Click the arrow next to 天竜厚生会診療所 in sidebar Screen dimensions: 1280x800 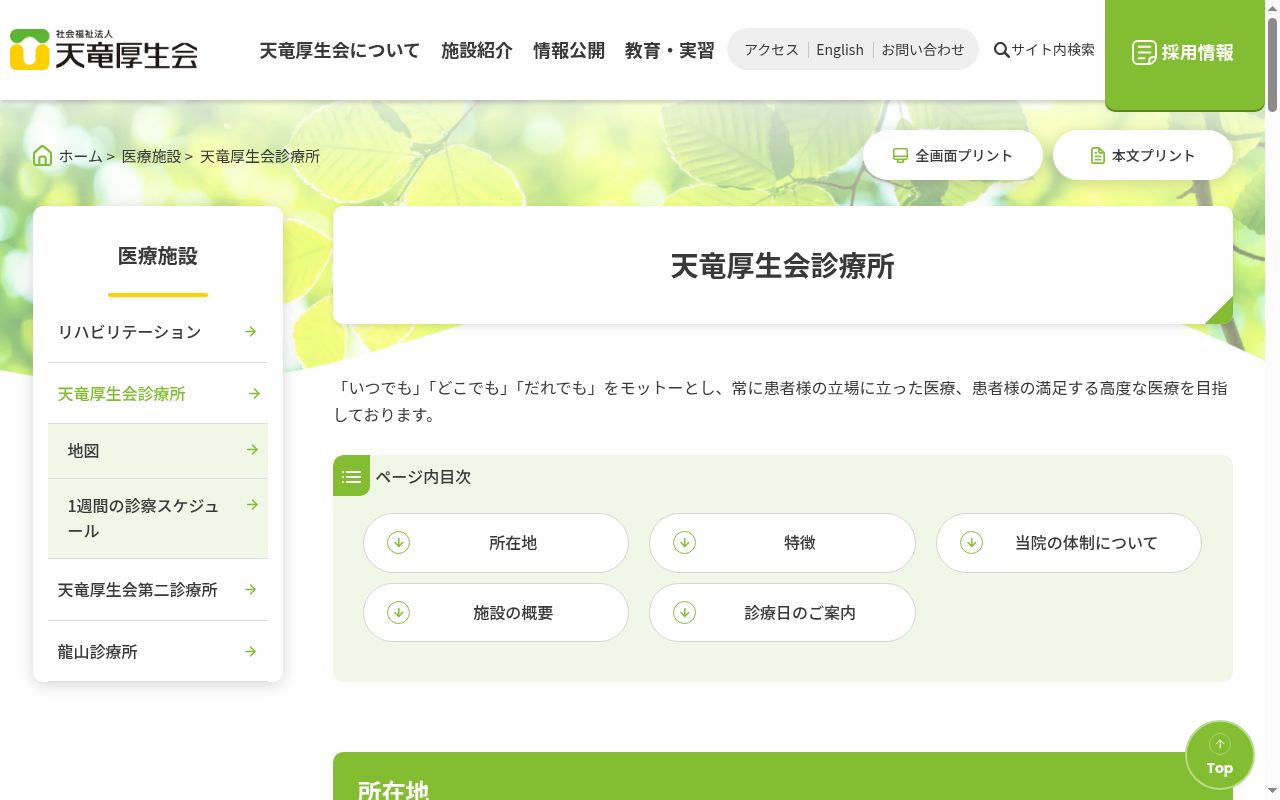[x=254, y=394]
